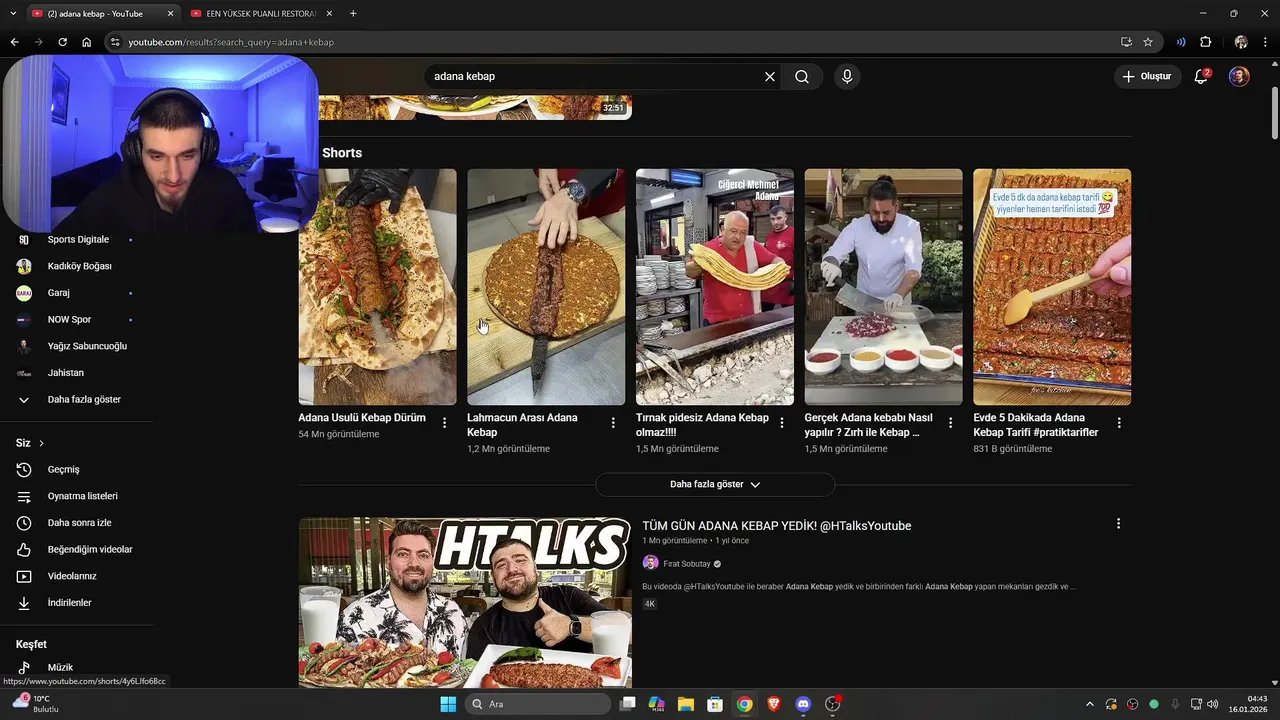Open Fırat Sobutay channel link

687,564
